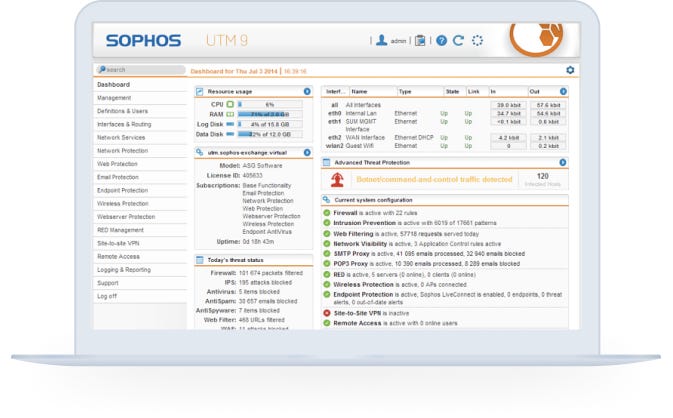This screenshot has height=418, width=673.
Task: Open Endpoint Protection in sidebar
Action: click(x=140, y=191)
